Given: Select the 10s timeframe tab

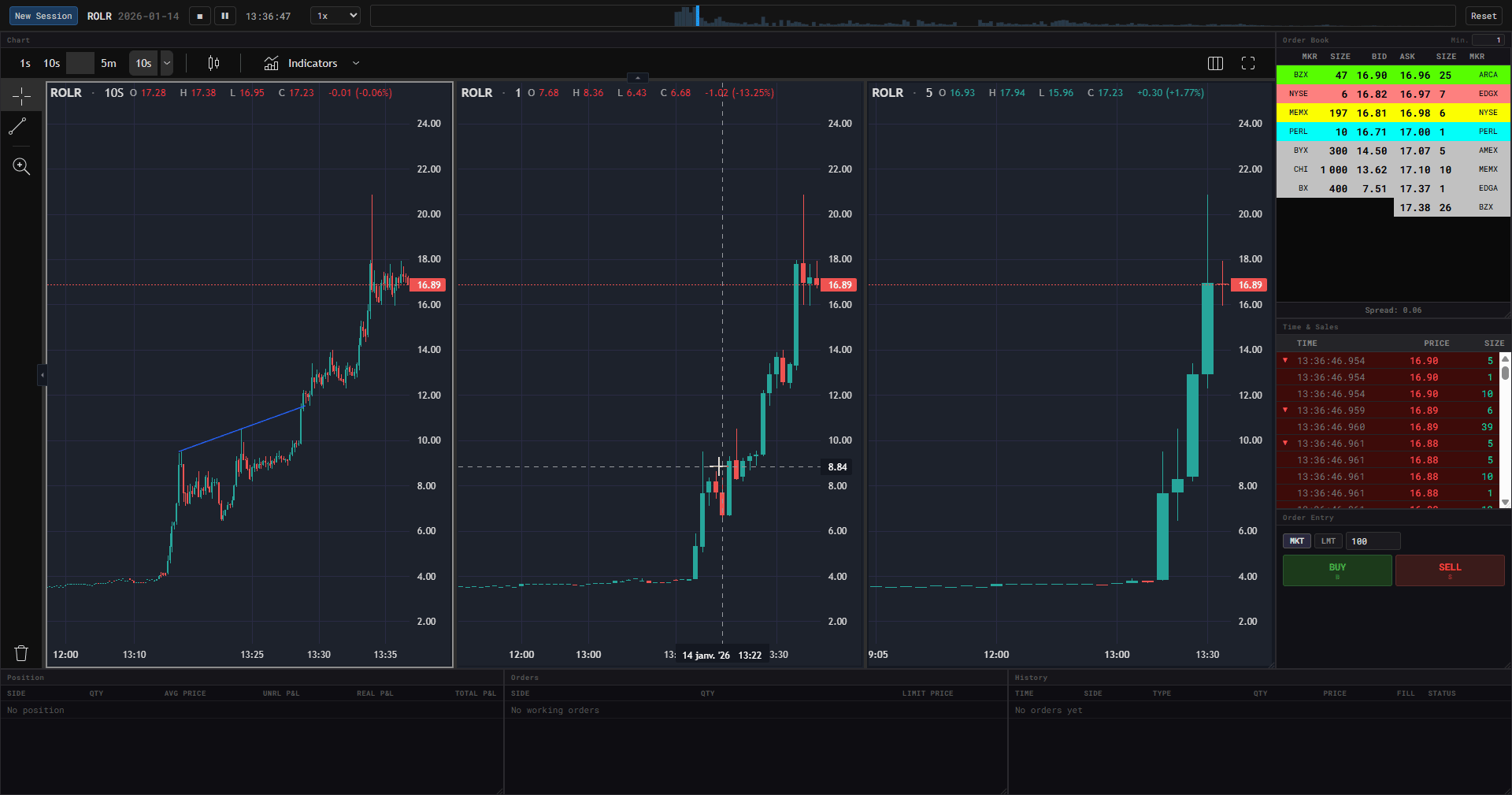Looking at the screenshot, I should (51, 63).
